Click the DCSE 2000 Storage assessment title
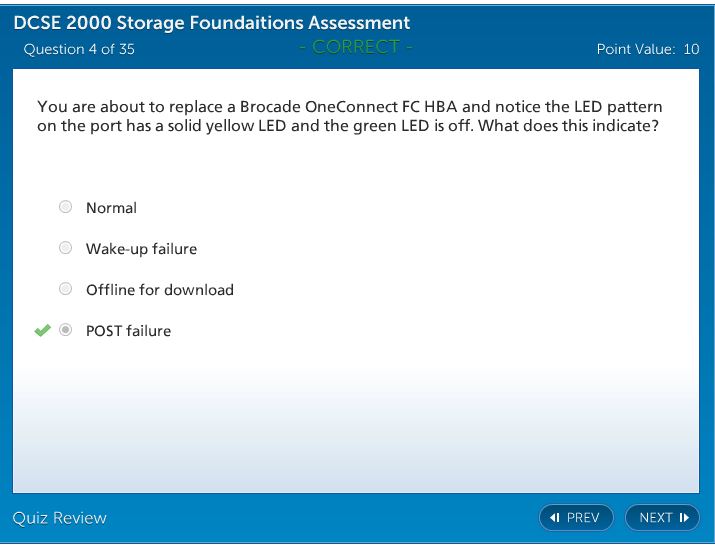Viewport: 715px width, 545px height. pyautogui.click(x=212, y=23)
